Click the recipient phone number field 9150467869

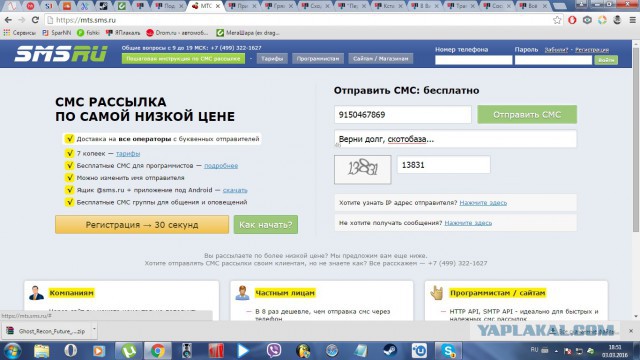[x=402, y=115]
